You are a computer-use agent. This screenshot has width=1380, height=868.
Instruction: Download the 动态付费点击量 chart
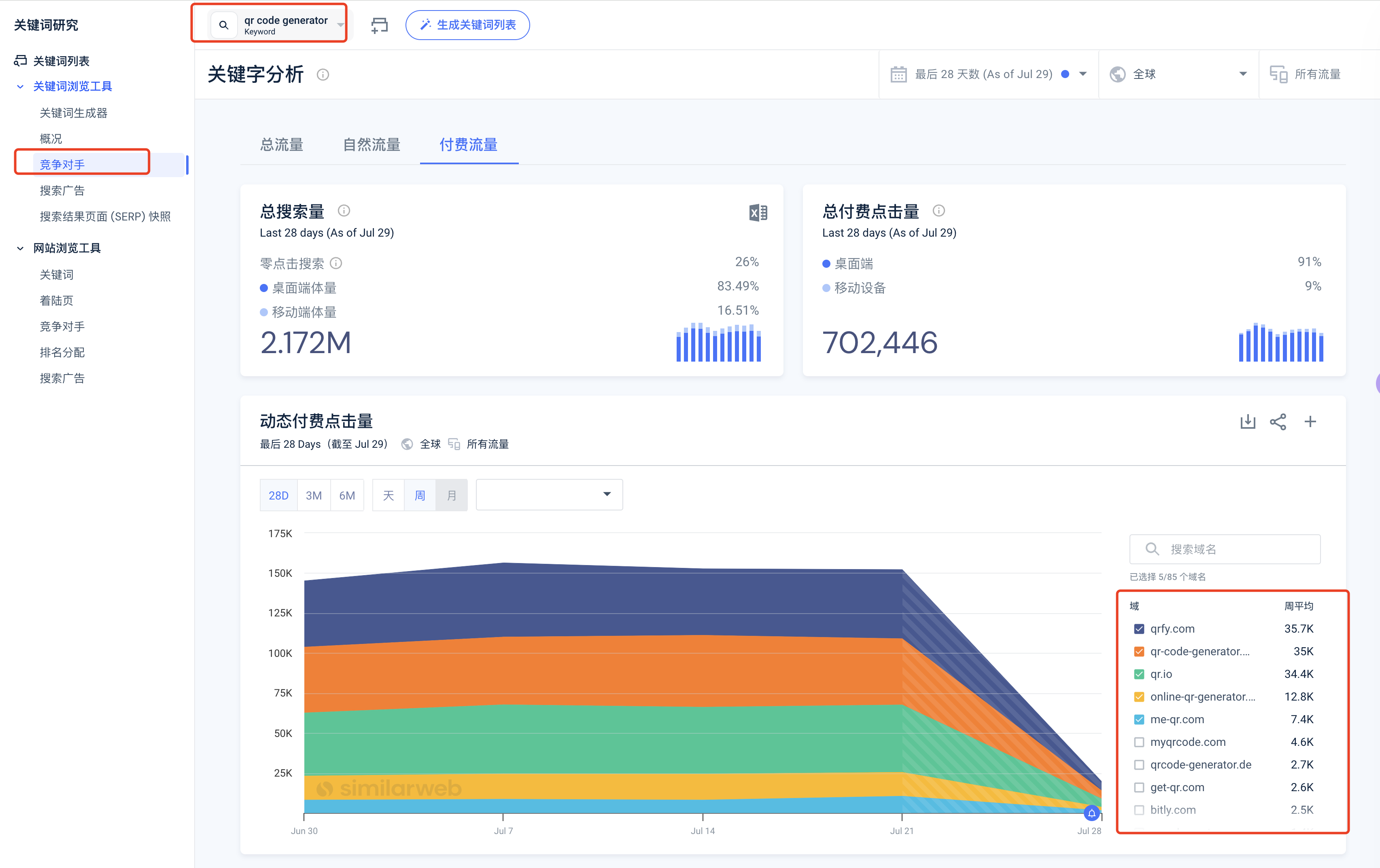point(1248,422)
